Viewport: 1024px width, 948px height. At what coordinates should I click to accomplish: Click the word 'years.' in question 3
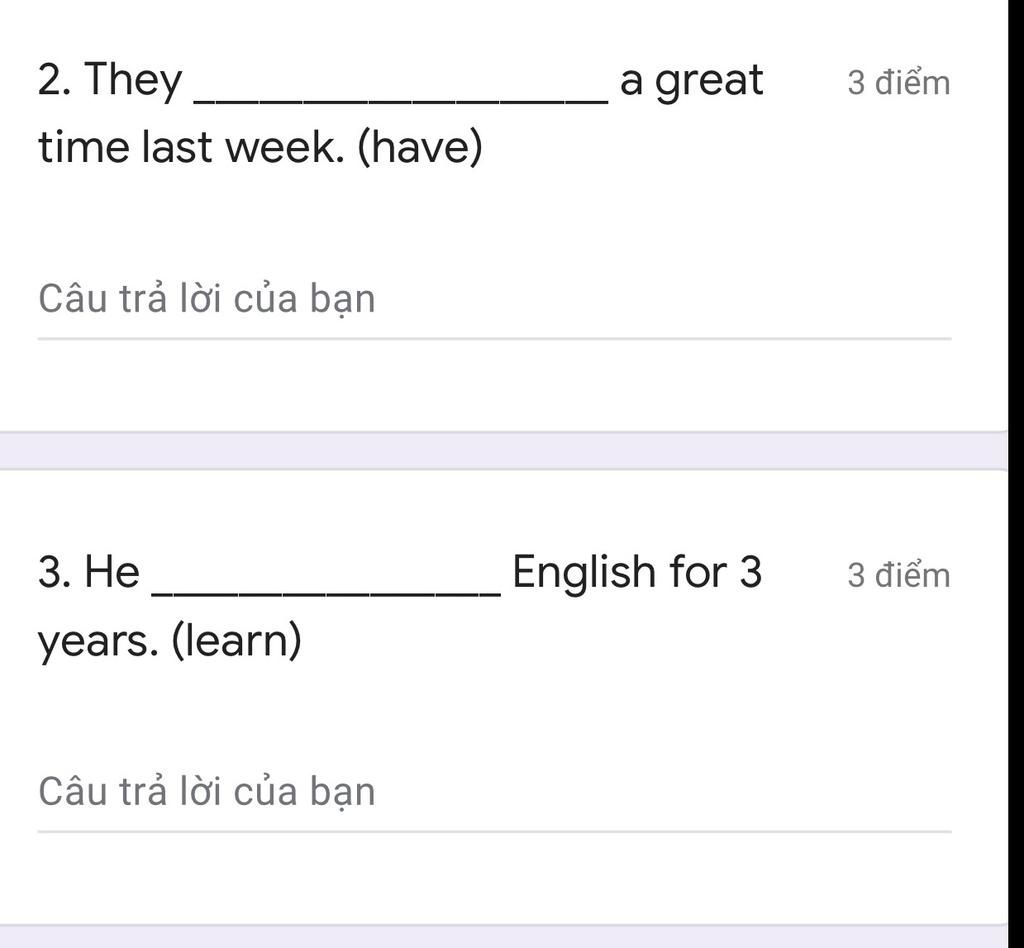[98, 642]
